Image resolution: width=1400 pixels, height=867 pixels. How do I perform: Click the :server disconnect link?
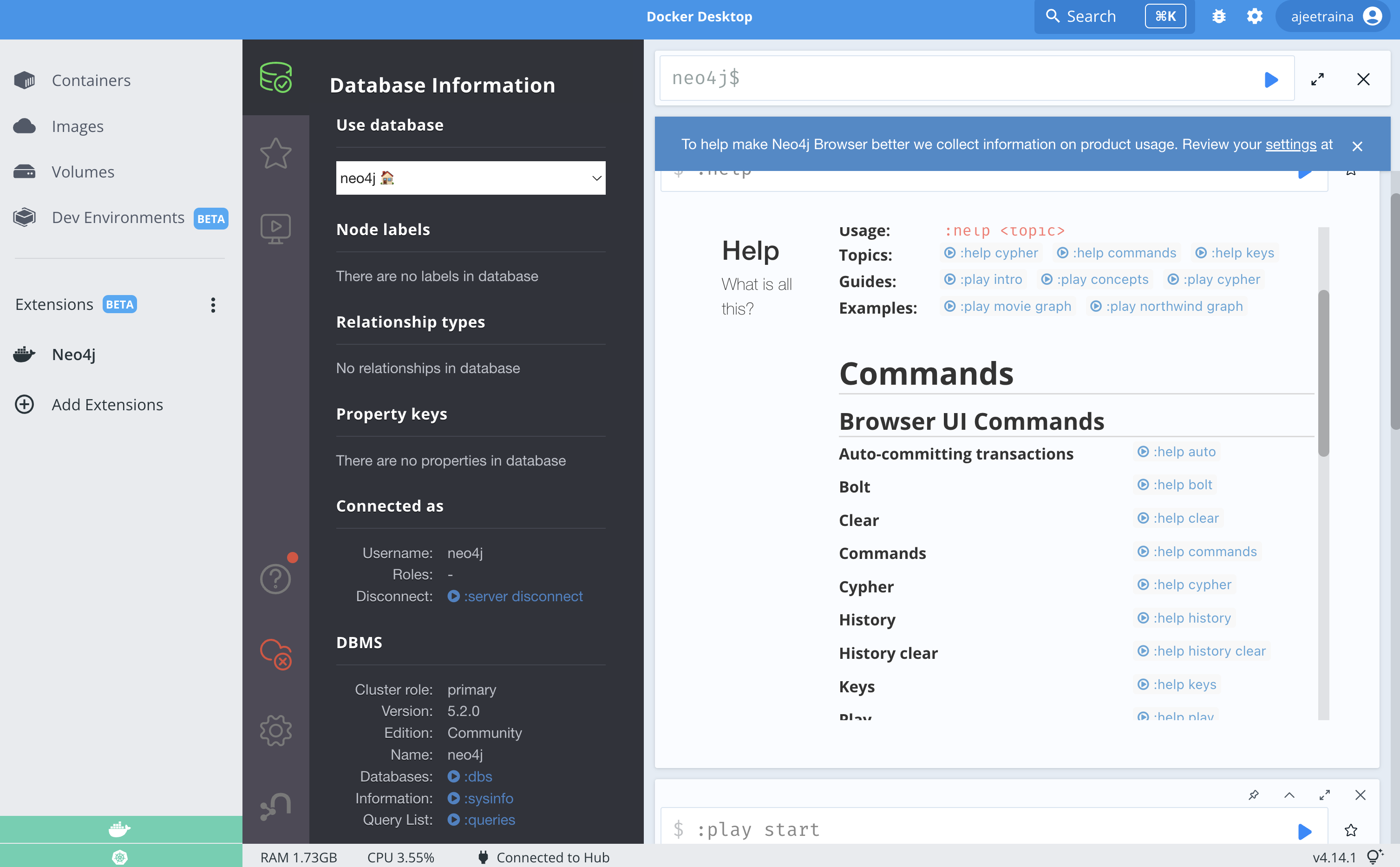tap(522, 596)
